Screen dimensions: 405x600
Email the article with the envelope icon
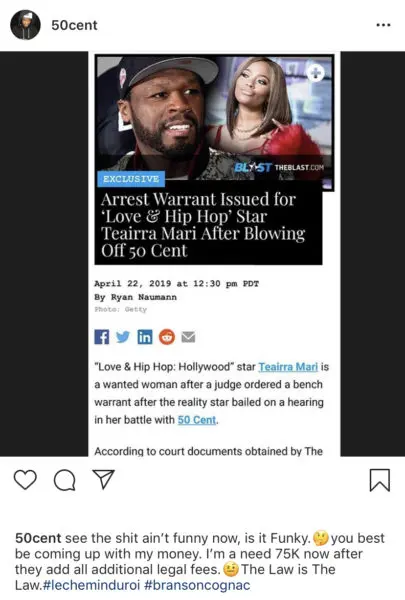188,337
